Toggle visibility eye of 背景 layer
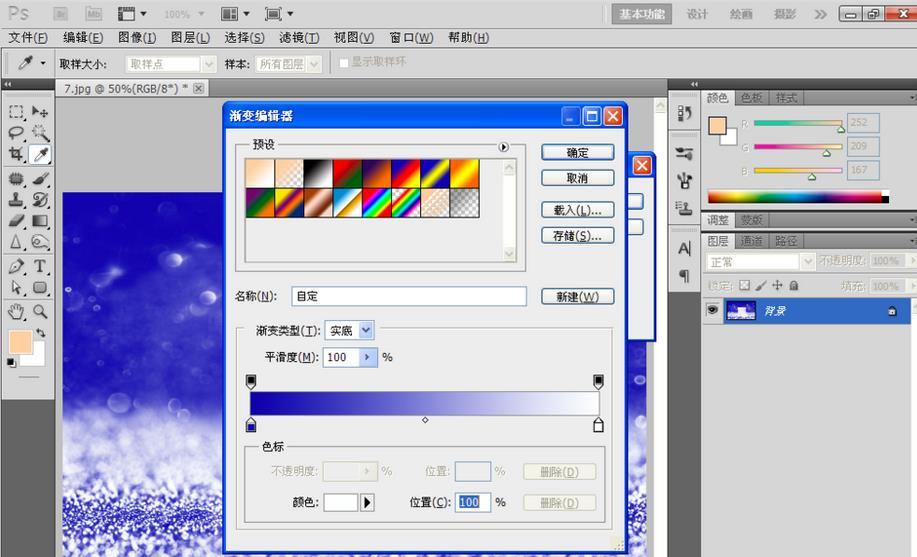The width and height of the screenshot is (917, 557). (712, 310)
